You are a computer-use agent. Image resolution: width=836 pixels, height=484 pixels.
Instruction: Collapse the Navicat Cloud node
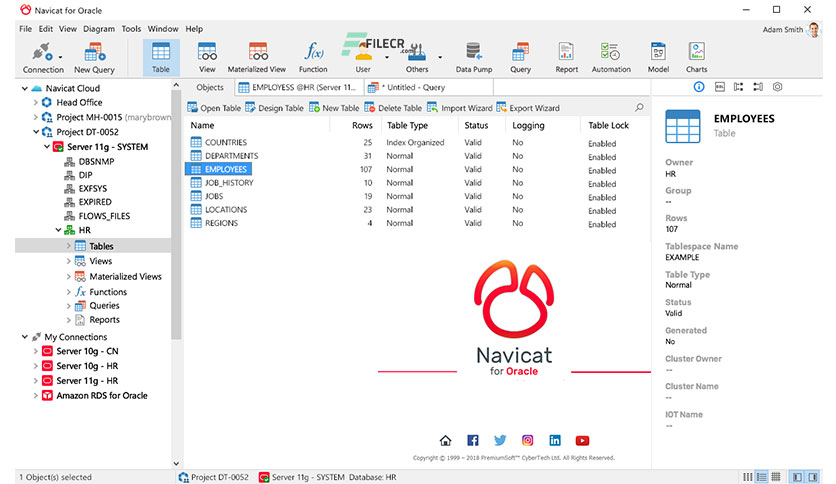coord(25,88)
